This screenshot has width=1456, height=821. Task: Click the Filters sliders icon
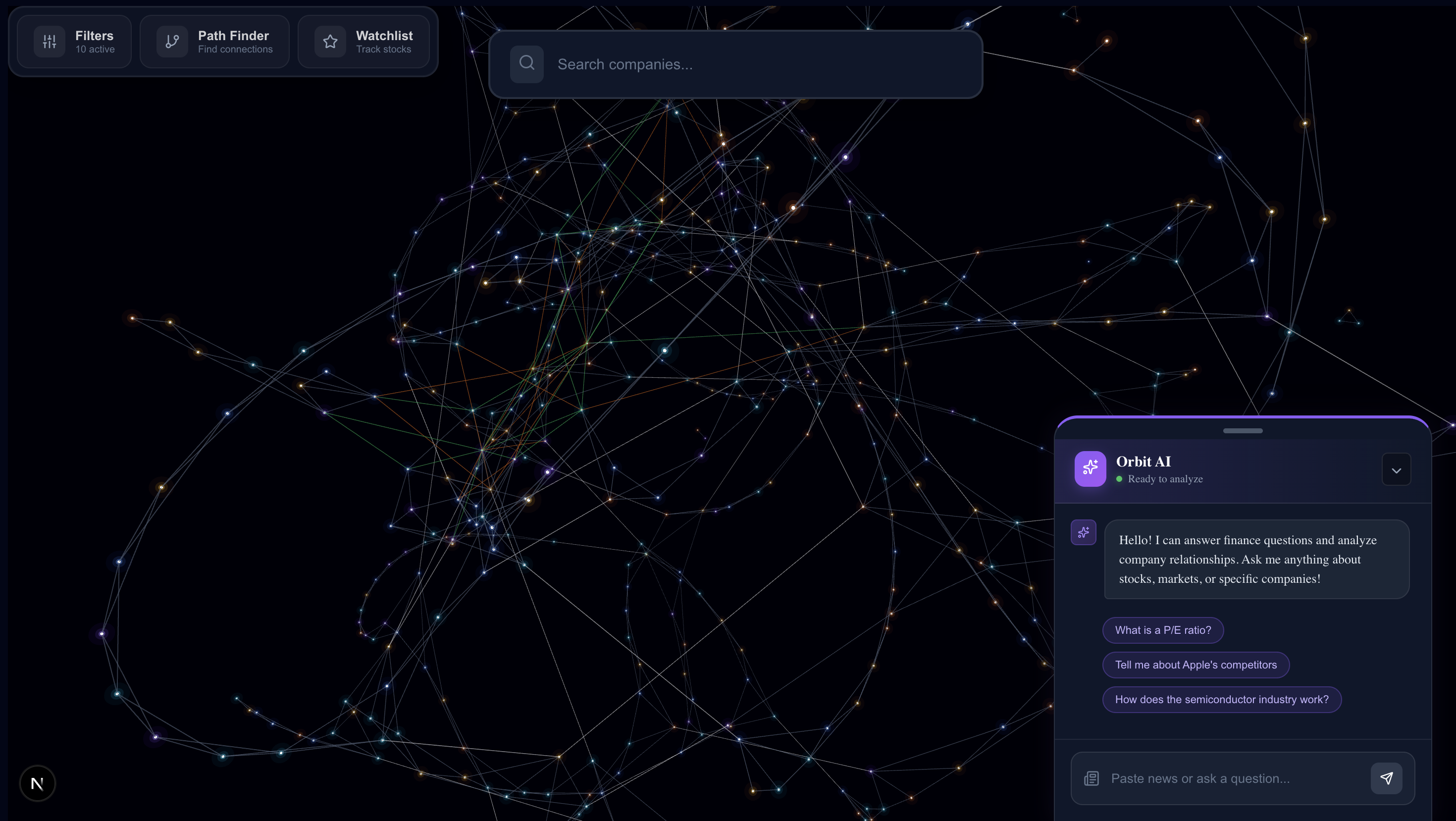(49, 41)
